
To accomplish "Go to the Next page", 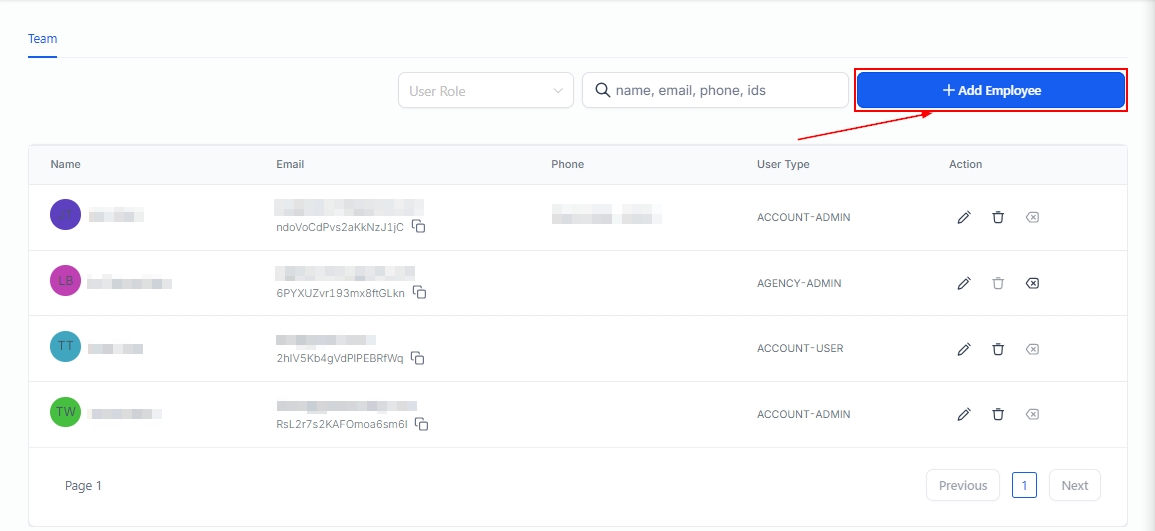I will coord(1074,485).
